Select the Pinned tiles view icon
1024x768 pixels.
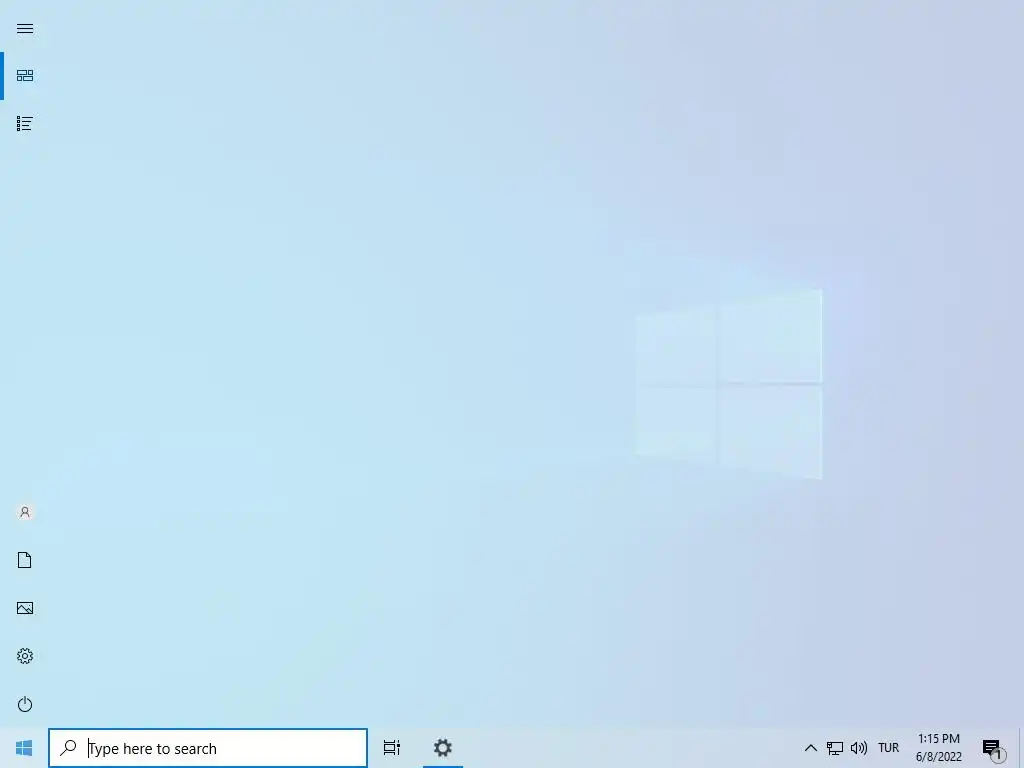25,76
